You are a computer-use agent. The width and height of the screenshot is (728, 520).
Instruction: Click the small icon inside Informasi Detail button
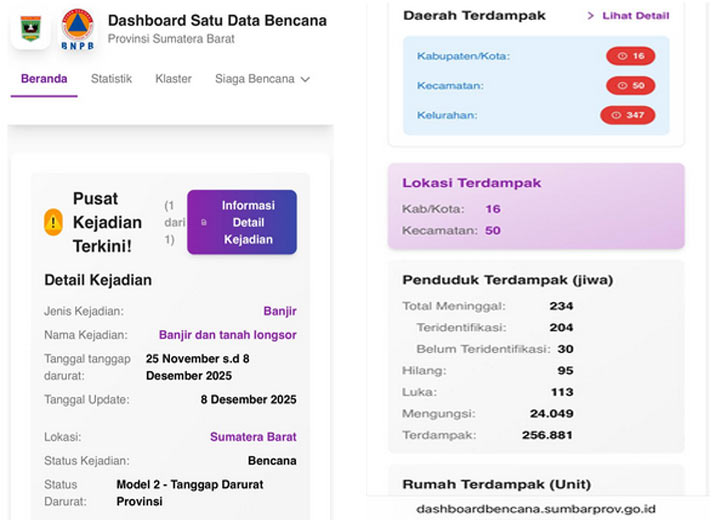[204, 222]
